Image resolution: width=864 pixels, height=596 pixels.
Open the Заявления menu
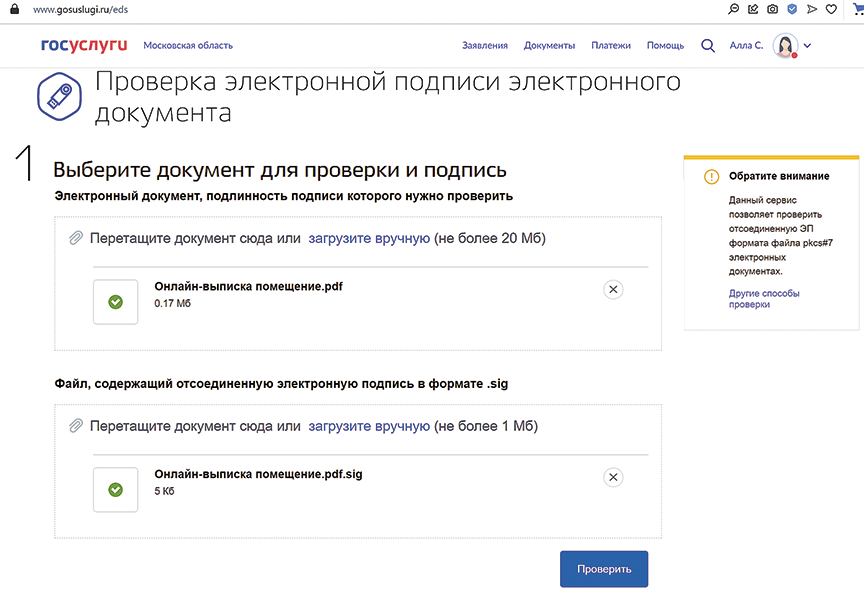(484, 46)
